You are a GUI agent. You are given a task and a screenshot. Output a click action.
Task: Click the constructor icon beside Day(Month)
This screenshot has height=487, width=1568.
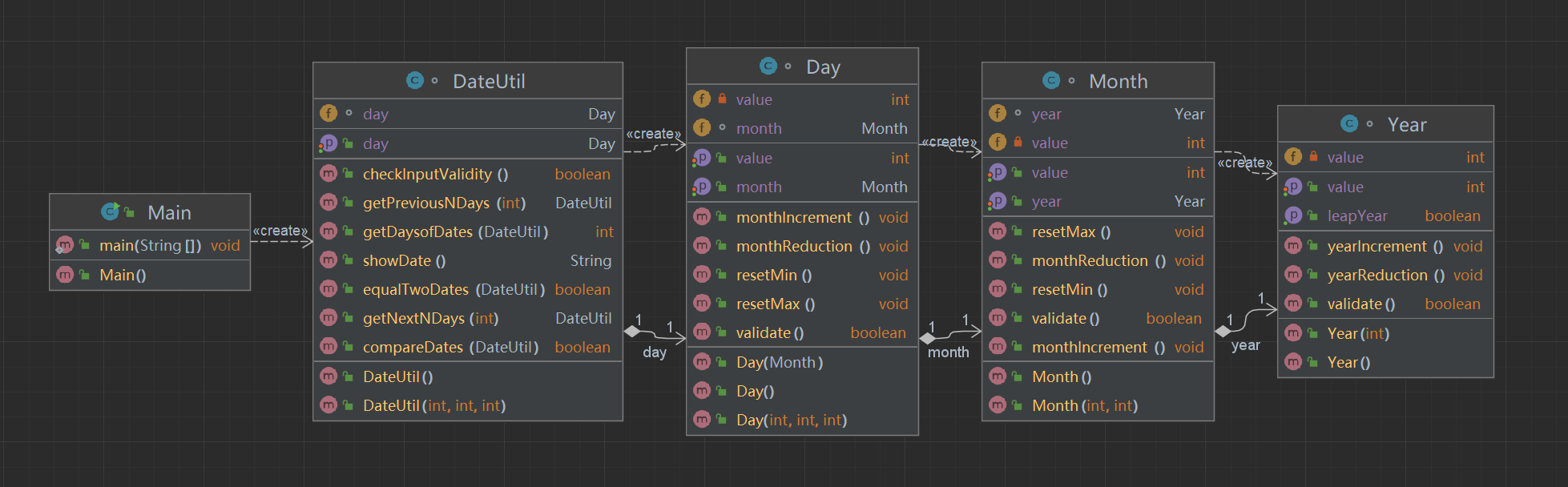coord(702,362)
